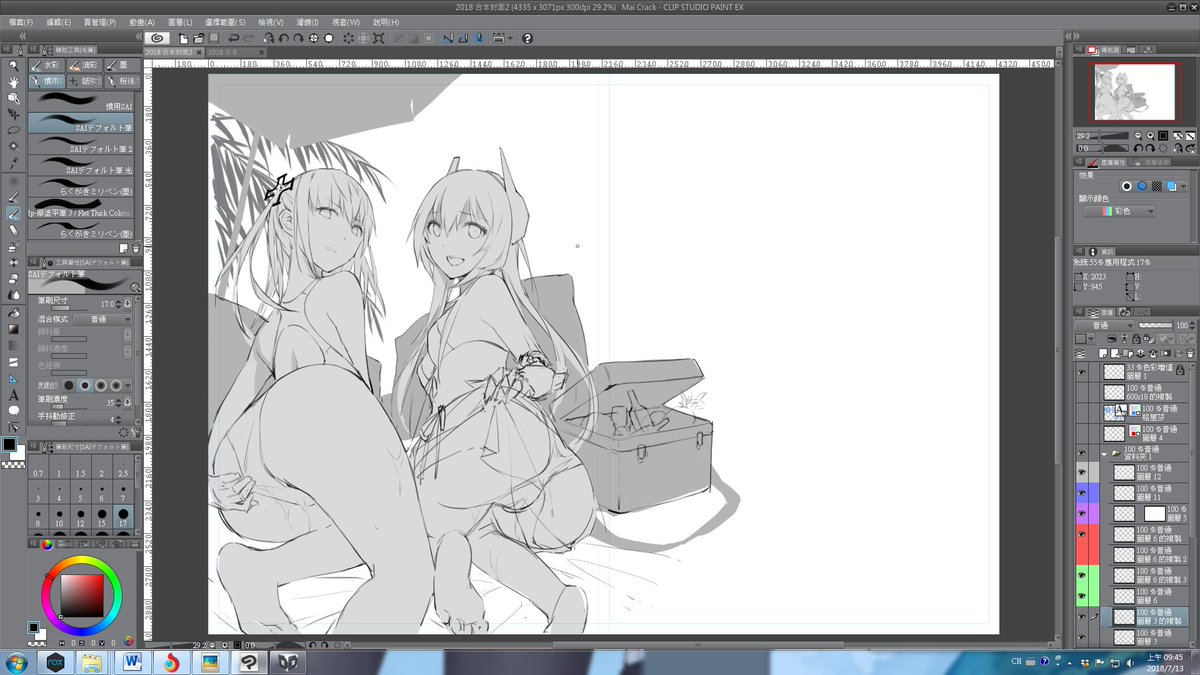Hide the 33% 色彩增值 圖層 1 layer
This screenshot has height=675, width=1200.
[1081, 371]
